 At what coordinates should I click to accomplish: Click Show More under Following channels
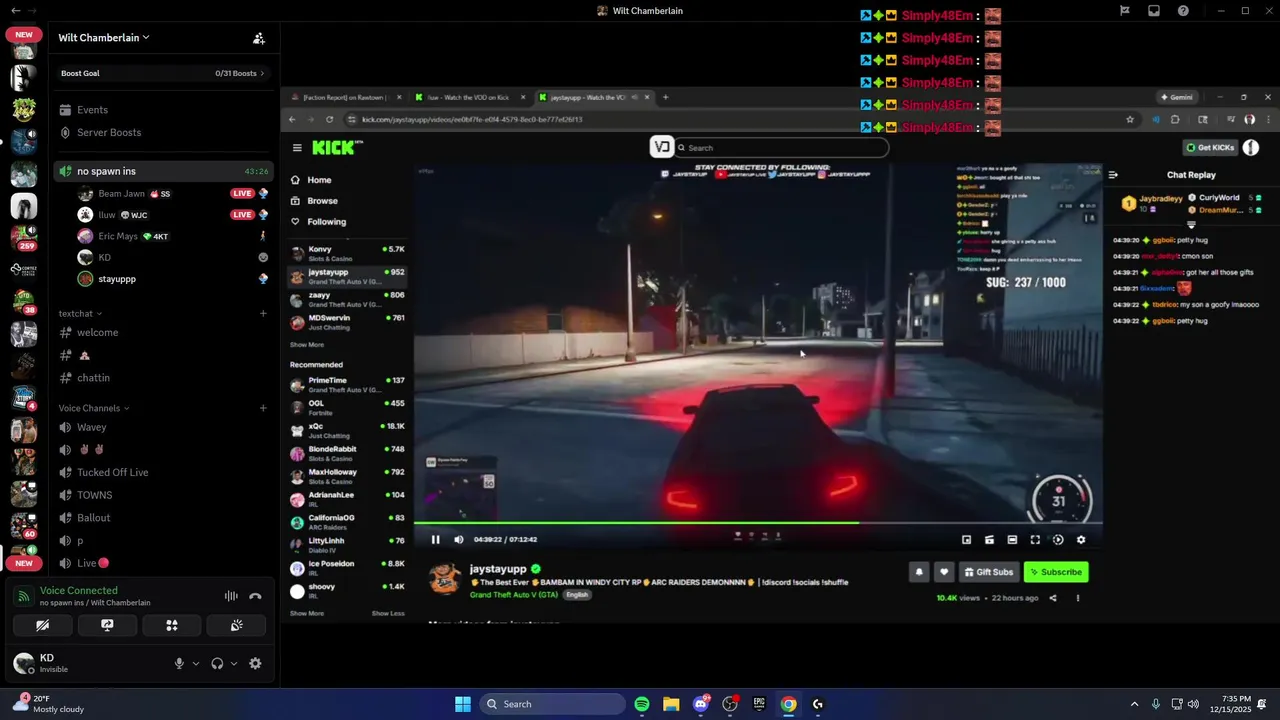click(307, 345)
